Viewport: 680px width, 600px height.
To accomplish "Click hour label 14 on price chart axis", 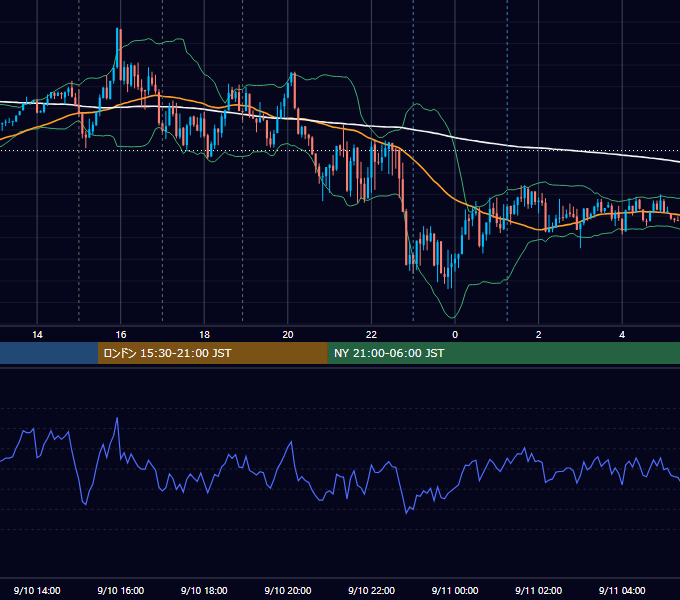I will click(37, 334).
